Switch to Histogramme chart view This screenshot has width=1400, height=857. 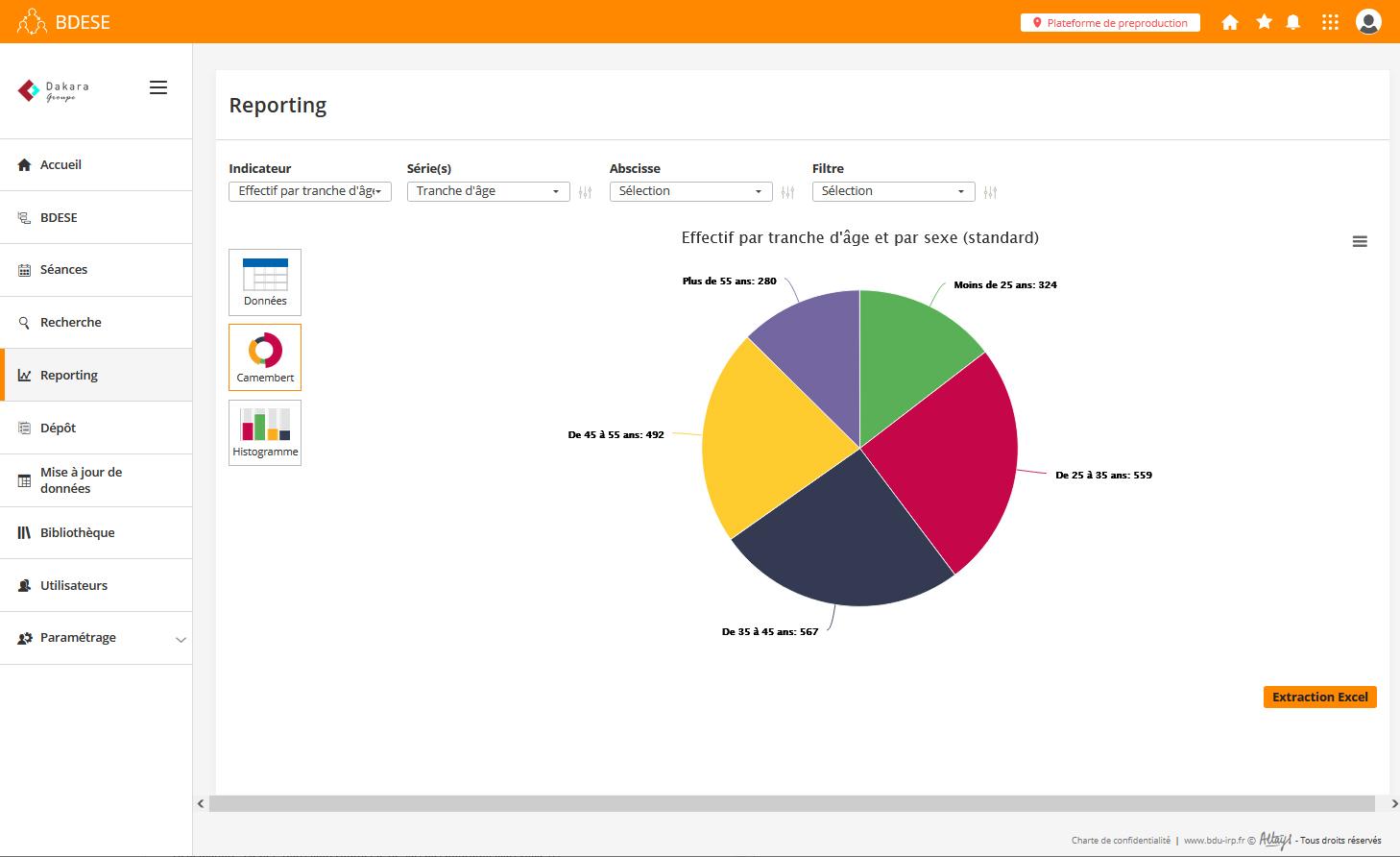click(x=265, y=432)
